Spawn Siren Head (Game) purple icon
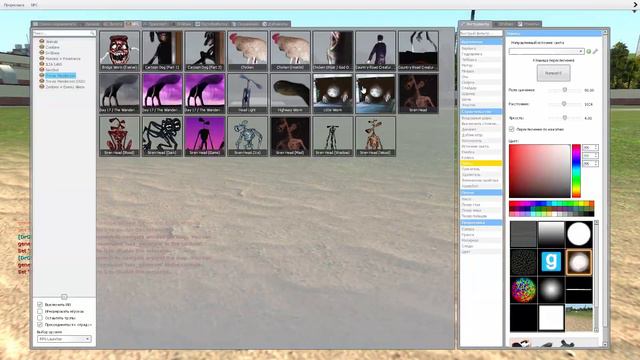The image size is (640, 360). [204, 136]
